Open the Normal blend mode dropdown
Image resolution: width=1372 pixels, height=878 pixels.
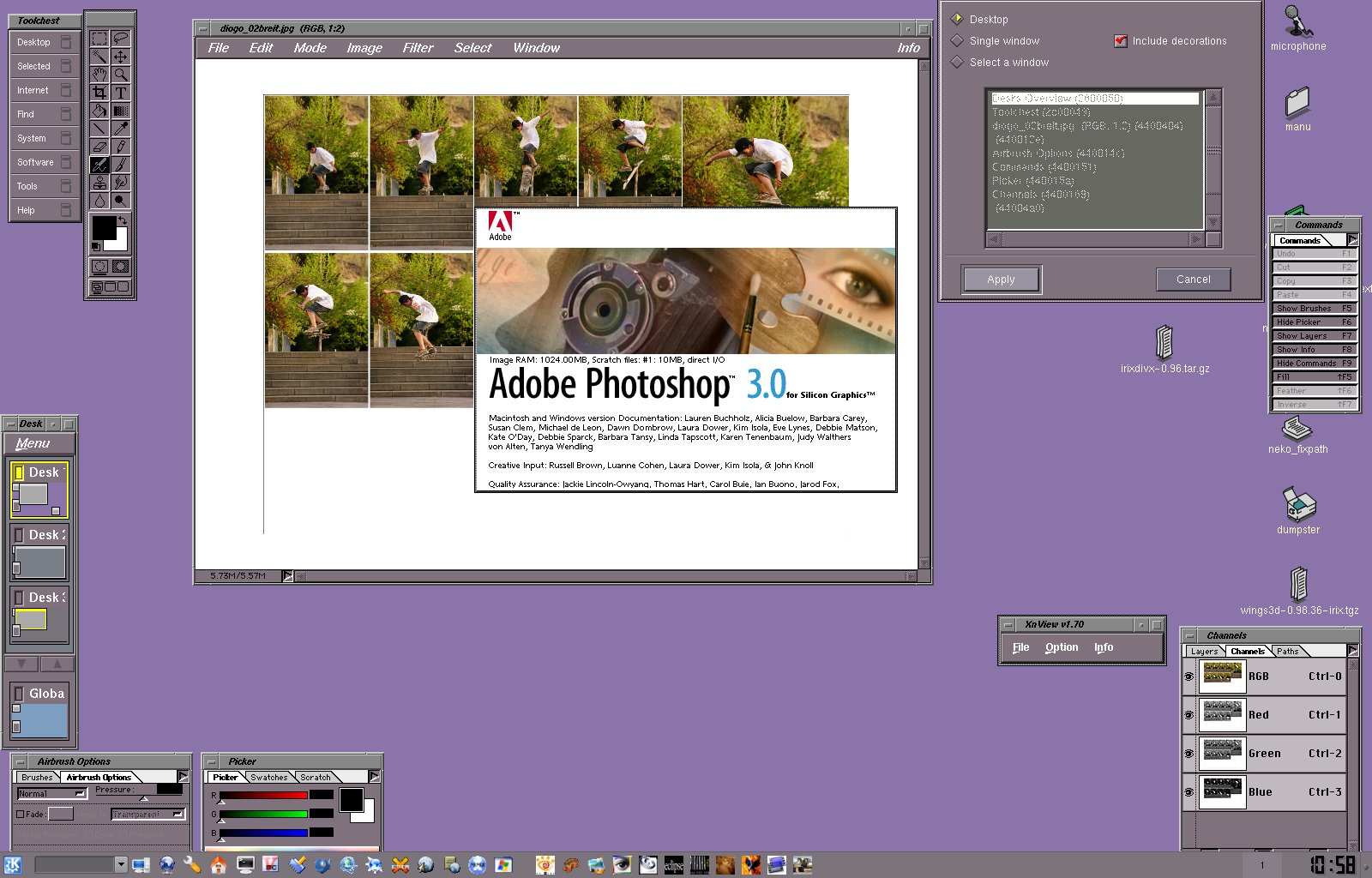click(x=52, y=794)
